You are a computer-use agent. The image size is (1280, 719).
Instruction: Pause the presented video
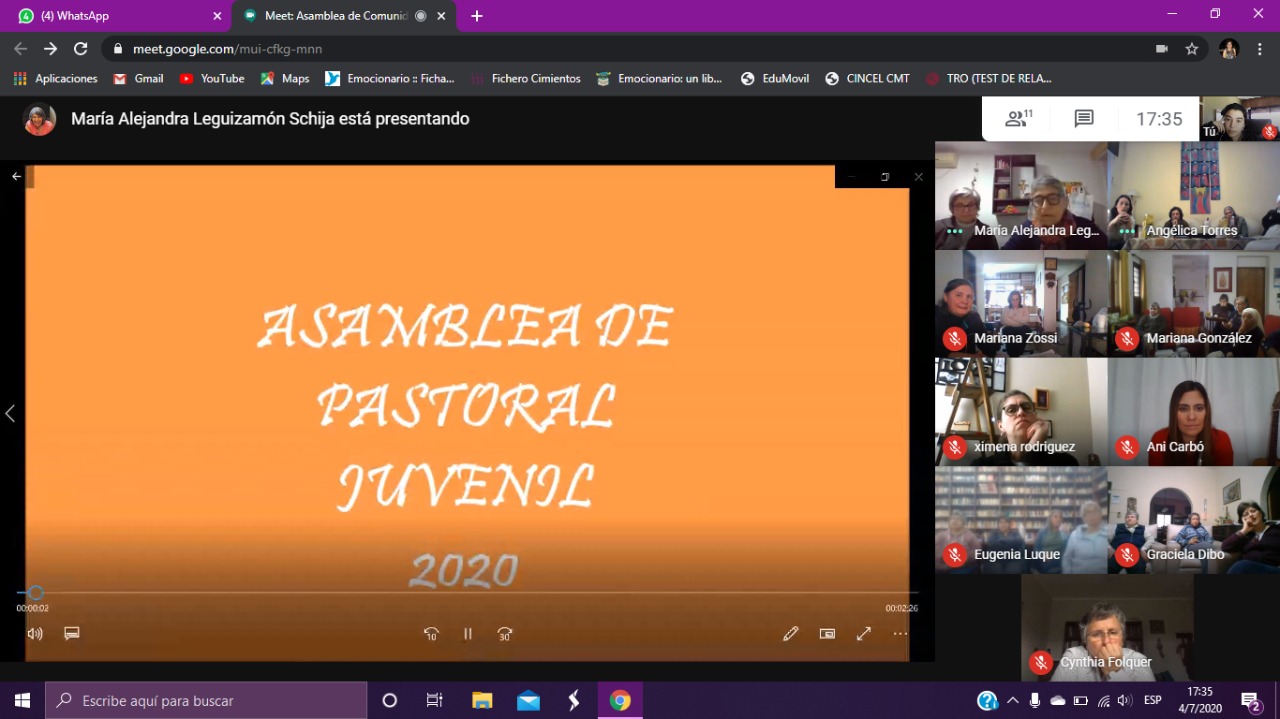click(467, 634)
